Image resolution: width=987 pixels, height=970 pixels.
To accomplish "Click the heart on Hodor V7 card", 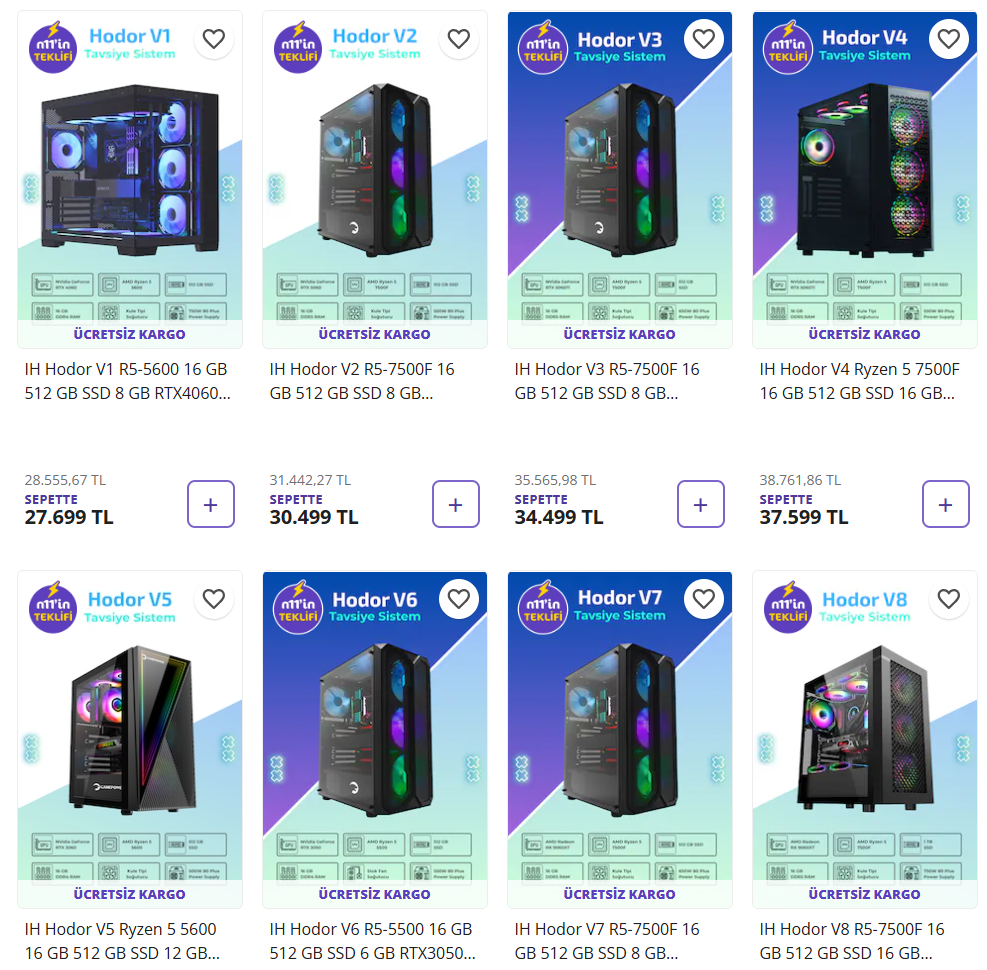I will pyautogui.click(x=704, y=599).
